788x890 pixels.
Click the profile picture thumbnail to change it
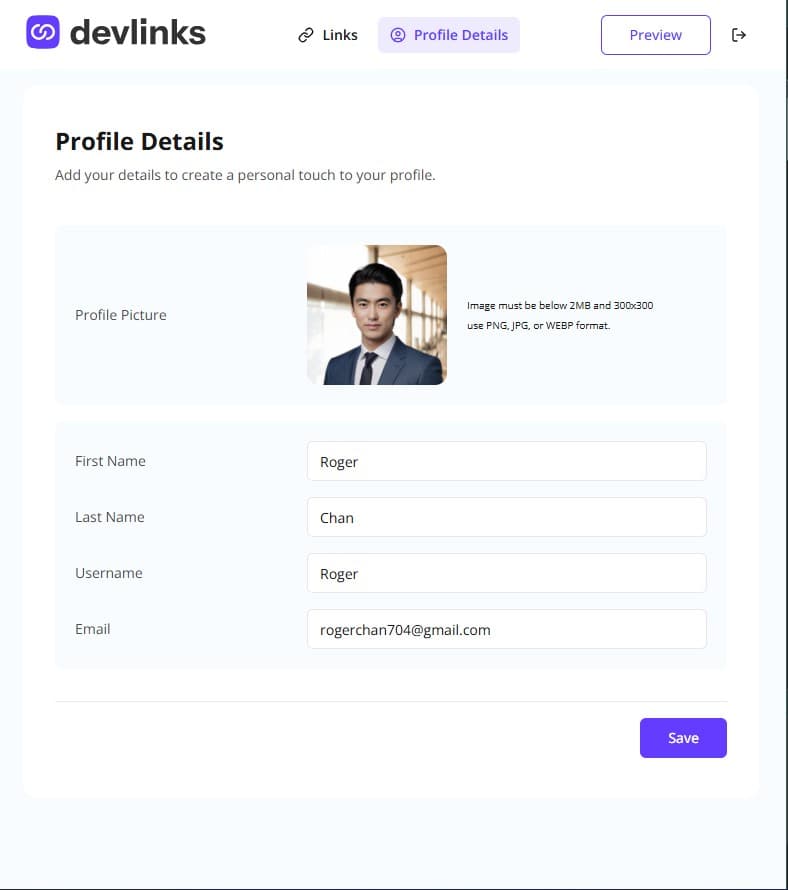coord(377,315)
